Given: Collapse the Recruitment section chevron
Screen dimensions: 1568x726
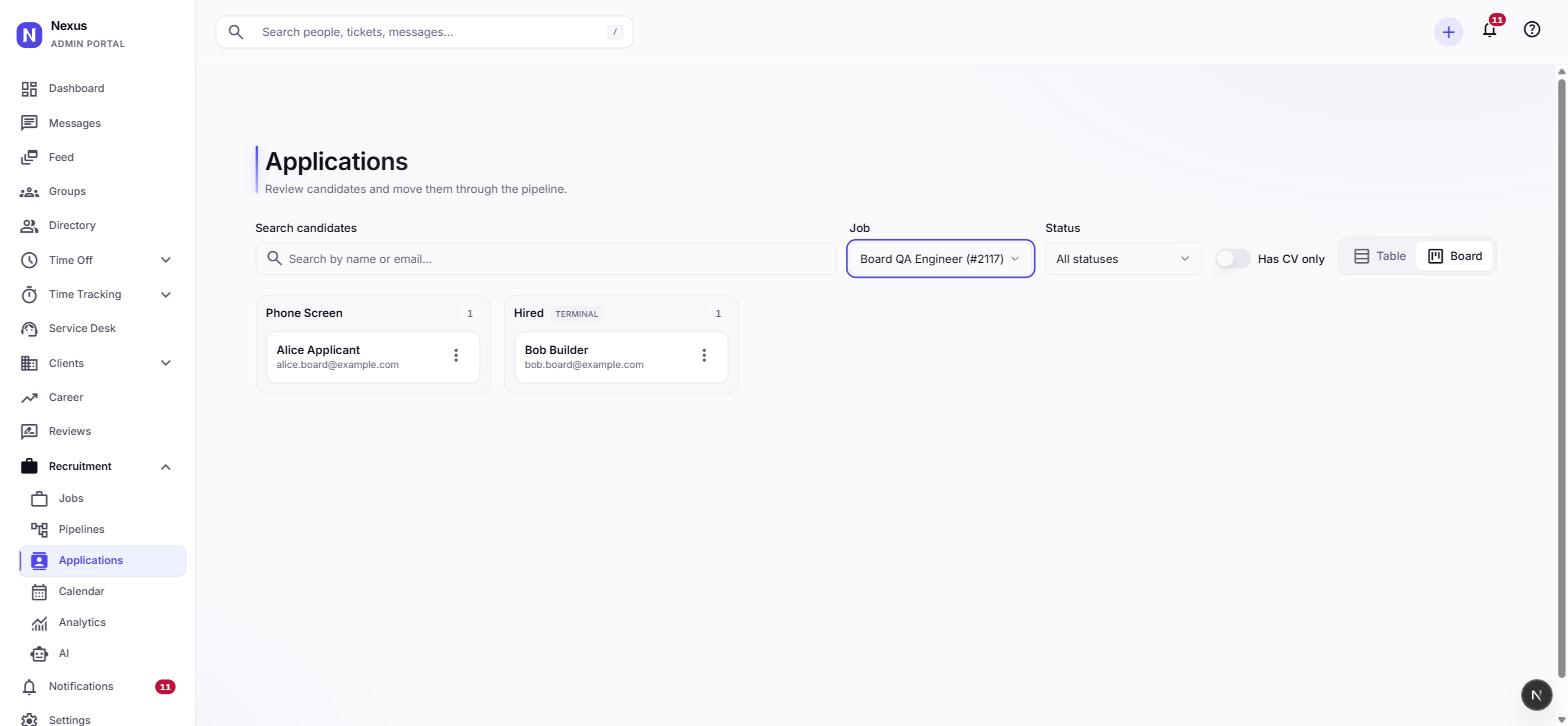Looking at the screenshot, I should click(x=166, y=466).
